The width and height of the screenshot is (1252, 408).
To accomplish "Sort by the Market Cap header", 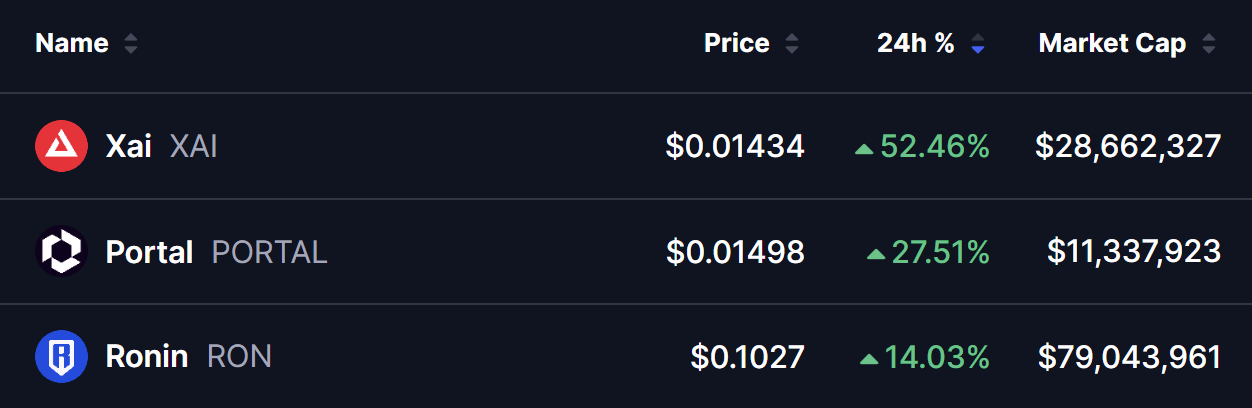I will coord(1112,44).
